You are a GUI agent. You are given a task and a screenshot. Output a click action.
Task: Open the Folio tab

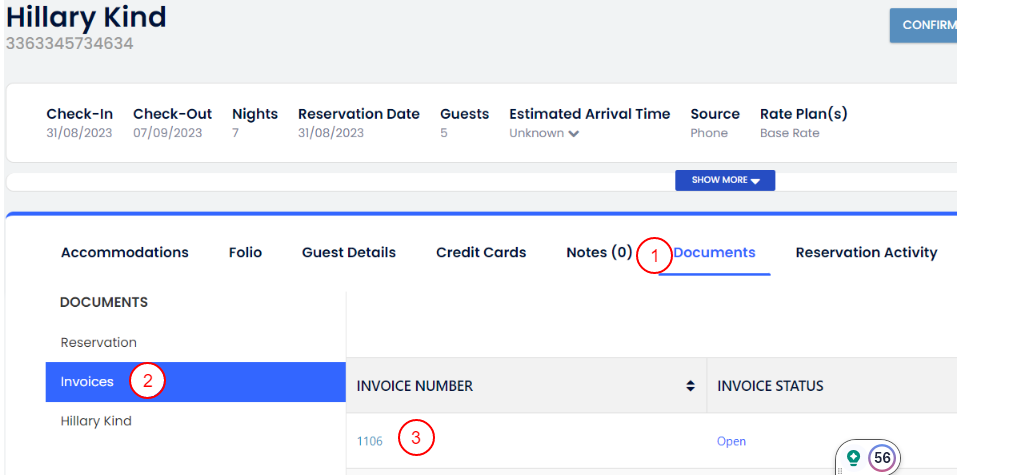[x=245, y=253]
